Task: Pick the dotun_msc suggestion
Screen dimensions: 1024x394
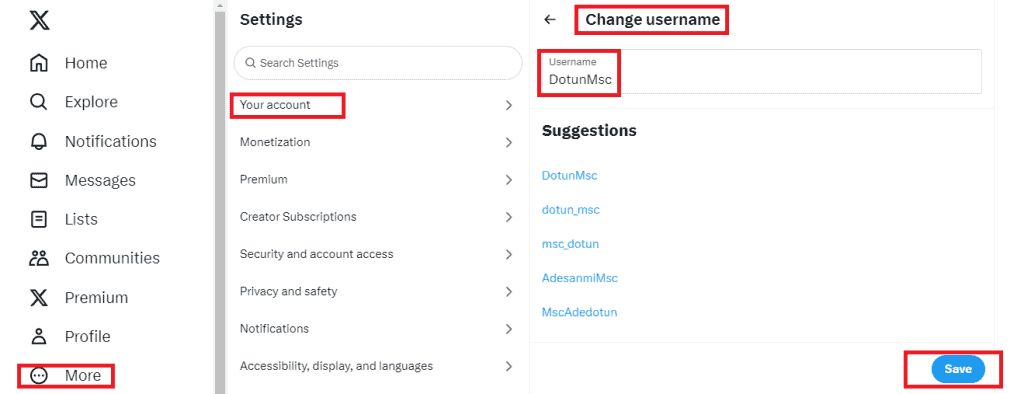Action: [571, 210]
